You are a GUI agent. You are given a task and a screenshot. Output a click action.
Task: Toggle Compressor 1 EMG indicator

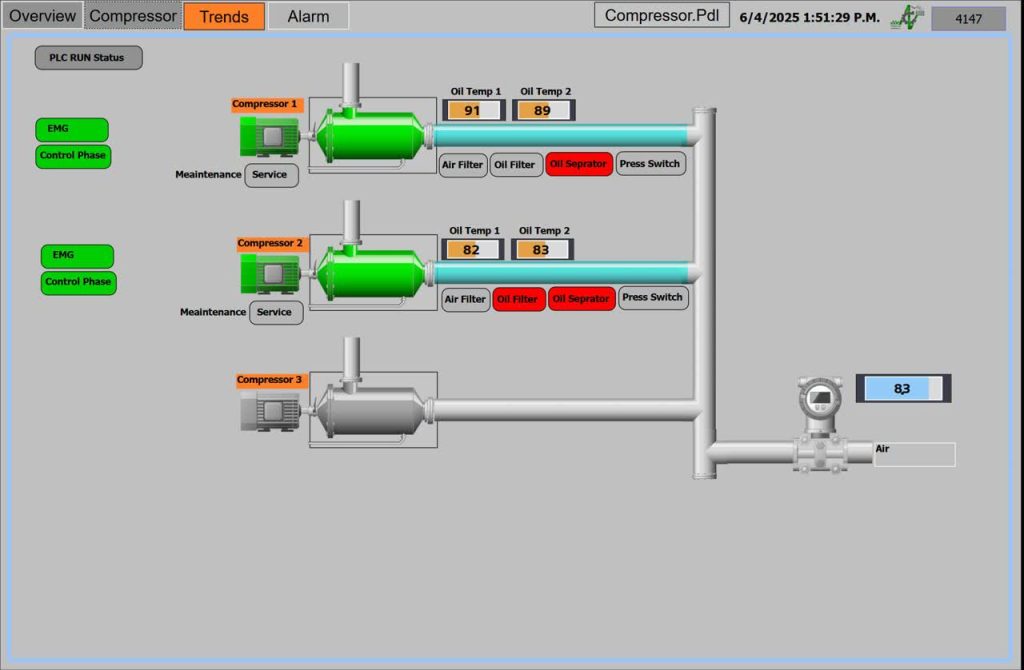coord(72,129)
